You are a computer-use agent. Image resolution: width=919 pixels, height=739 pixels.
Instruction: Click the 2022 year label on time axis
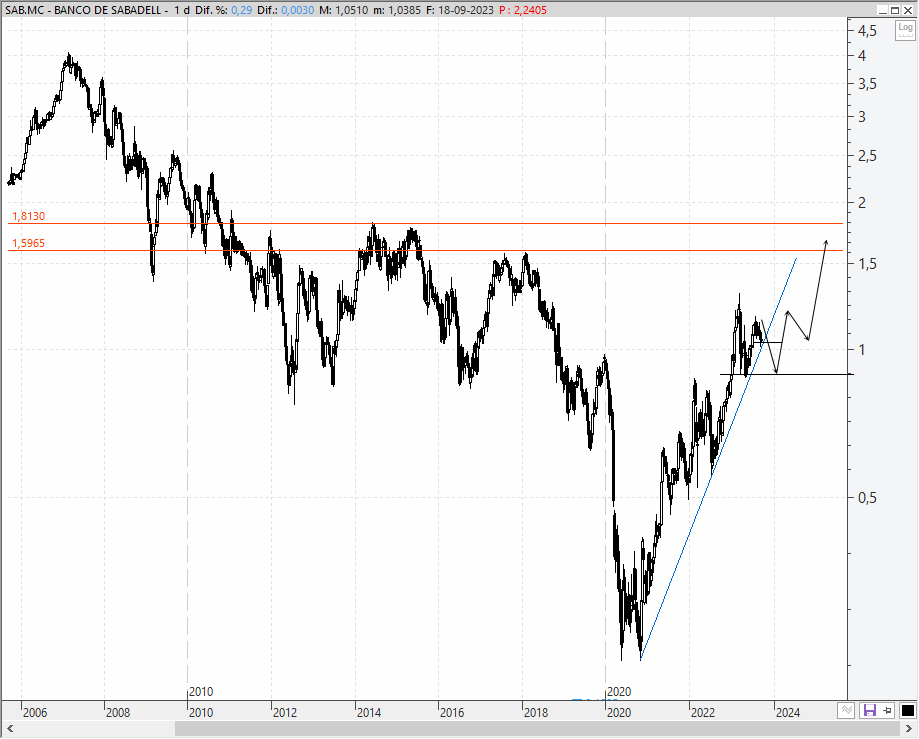pyautogui.click(x=703, y=713)
